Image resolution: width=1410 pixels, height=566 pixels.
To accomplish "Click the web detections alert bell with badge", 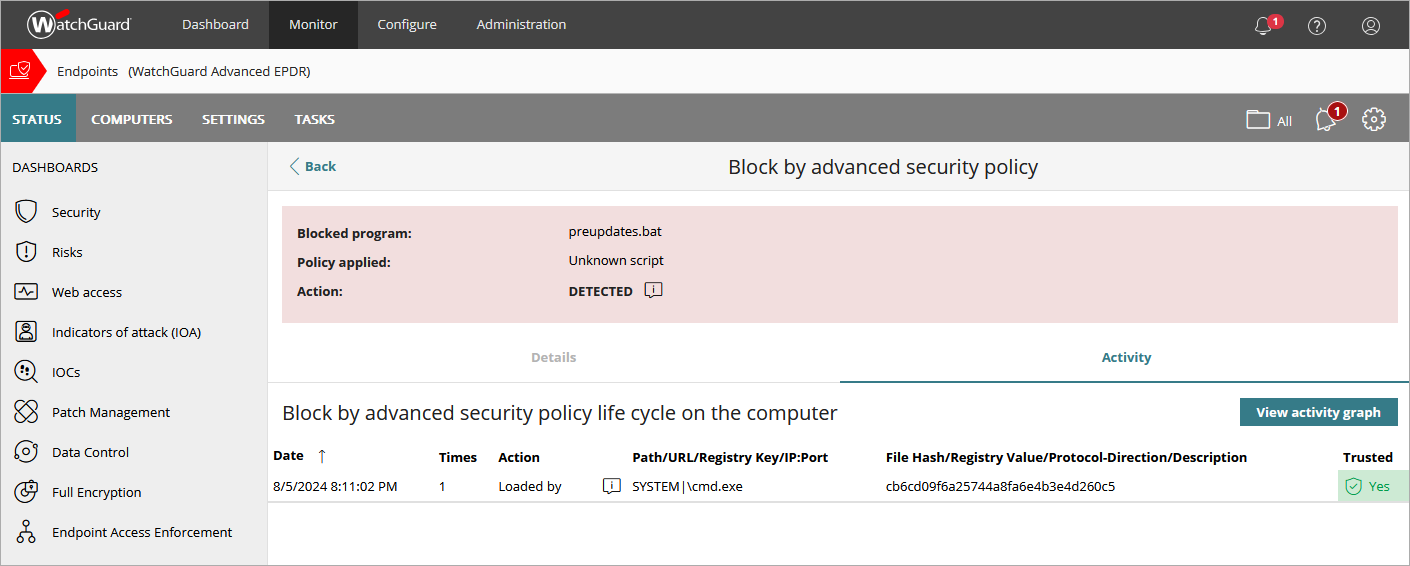I will click(1327, 119).
